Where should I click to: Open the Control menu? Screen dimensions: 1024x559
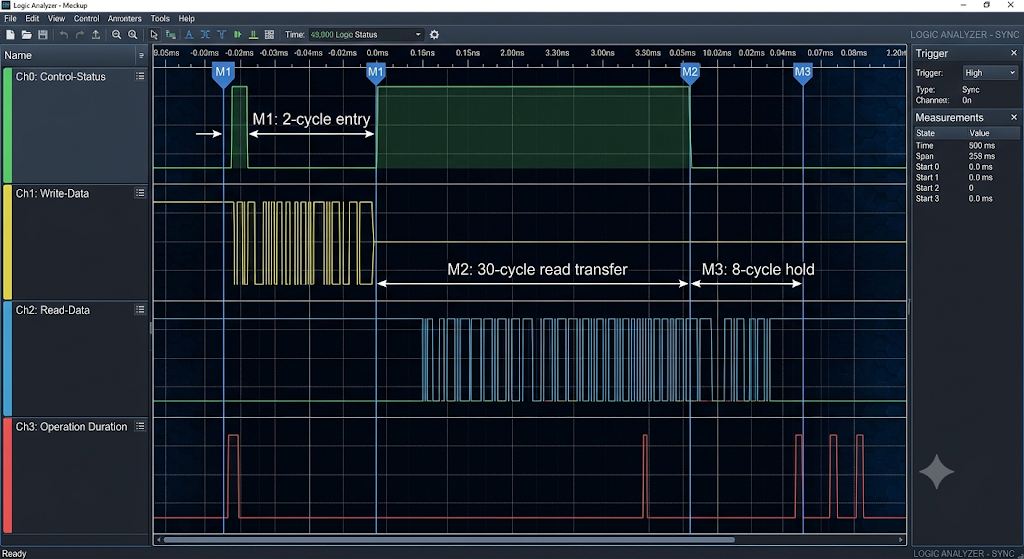[86, 18]
